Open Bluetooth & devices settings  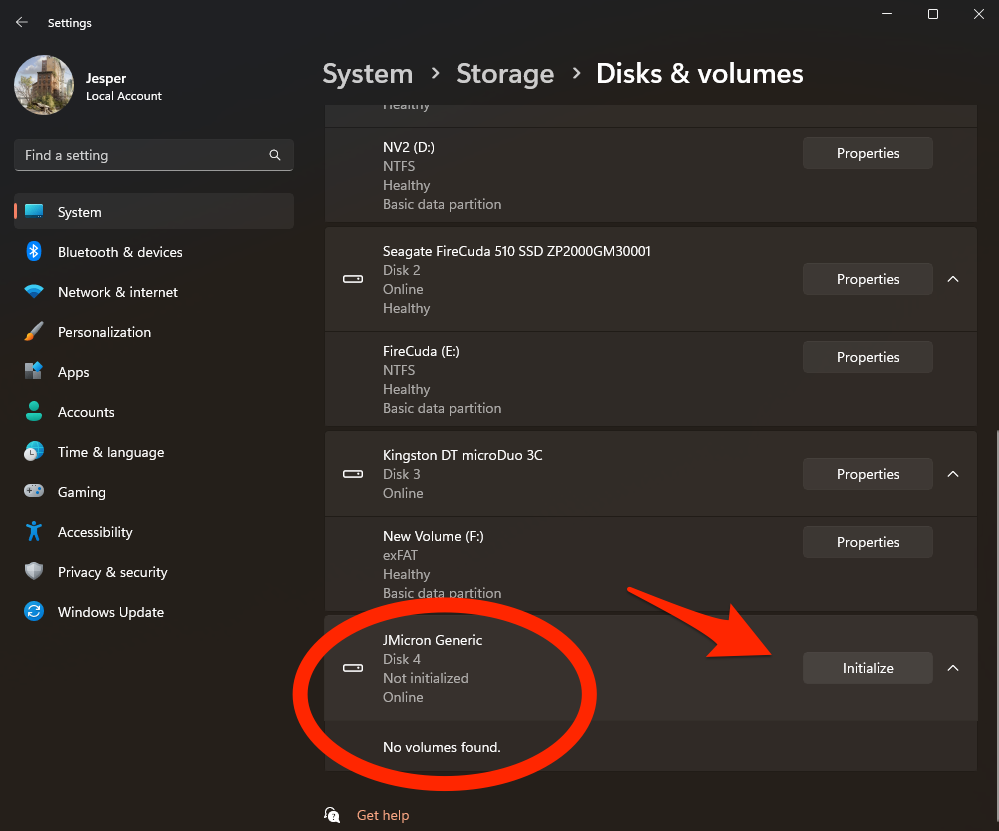click(154, 252)
